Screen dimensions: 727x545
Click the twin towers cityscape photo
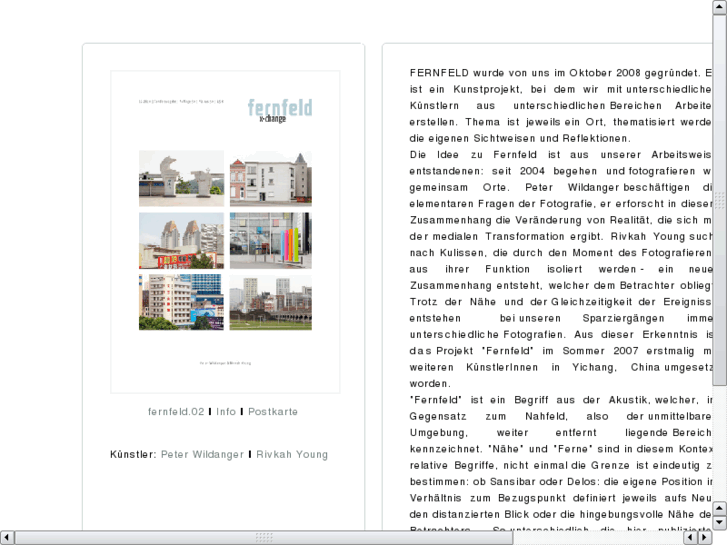click(181, 241)
